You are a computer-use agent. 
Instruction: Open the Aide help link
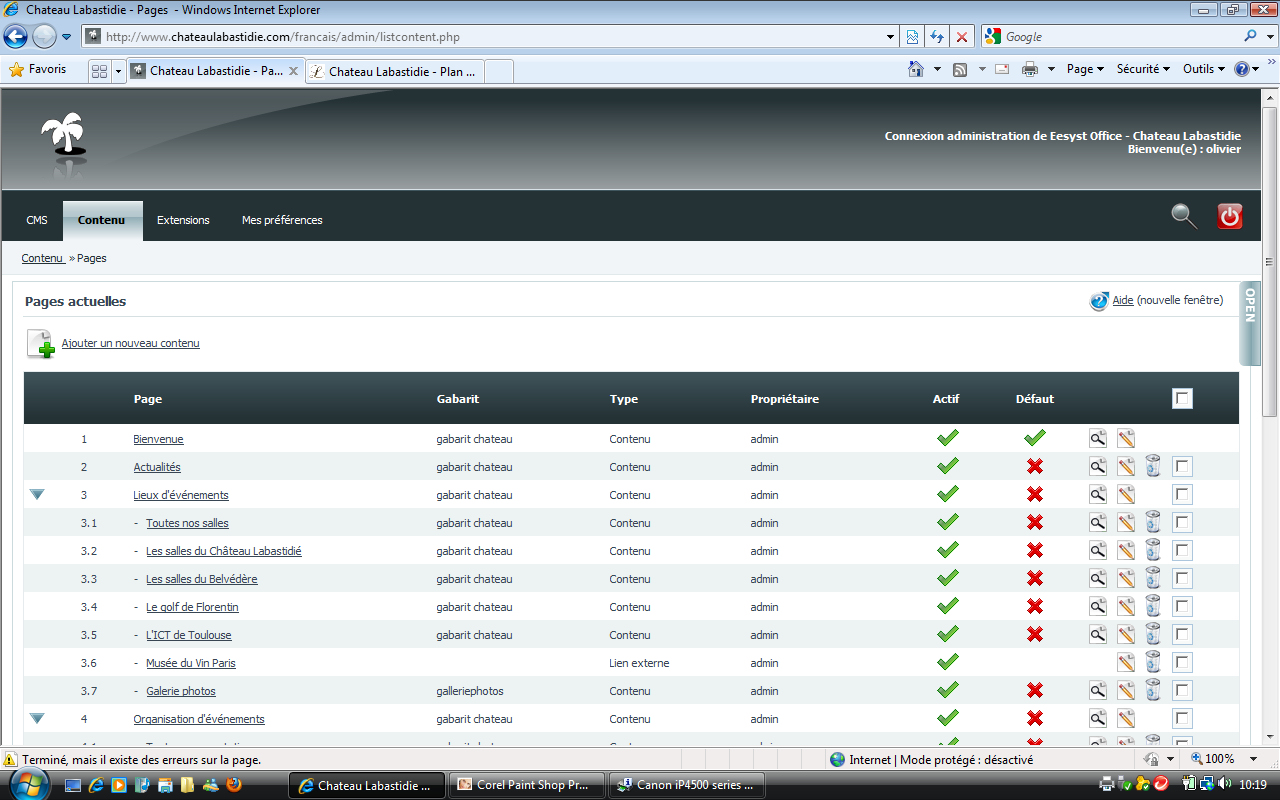point(1123,300)
